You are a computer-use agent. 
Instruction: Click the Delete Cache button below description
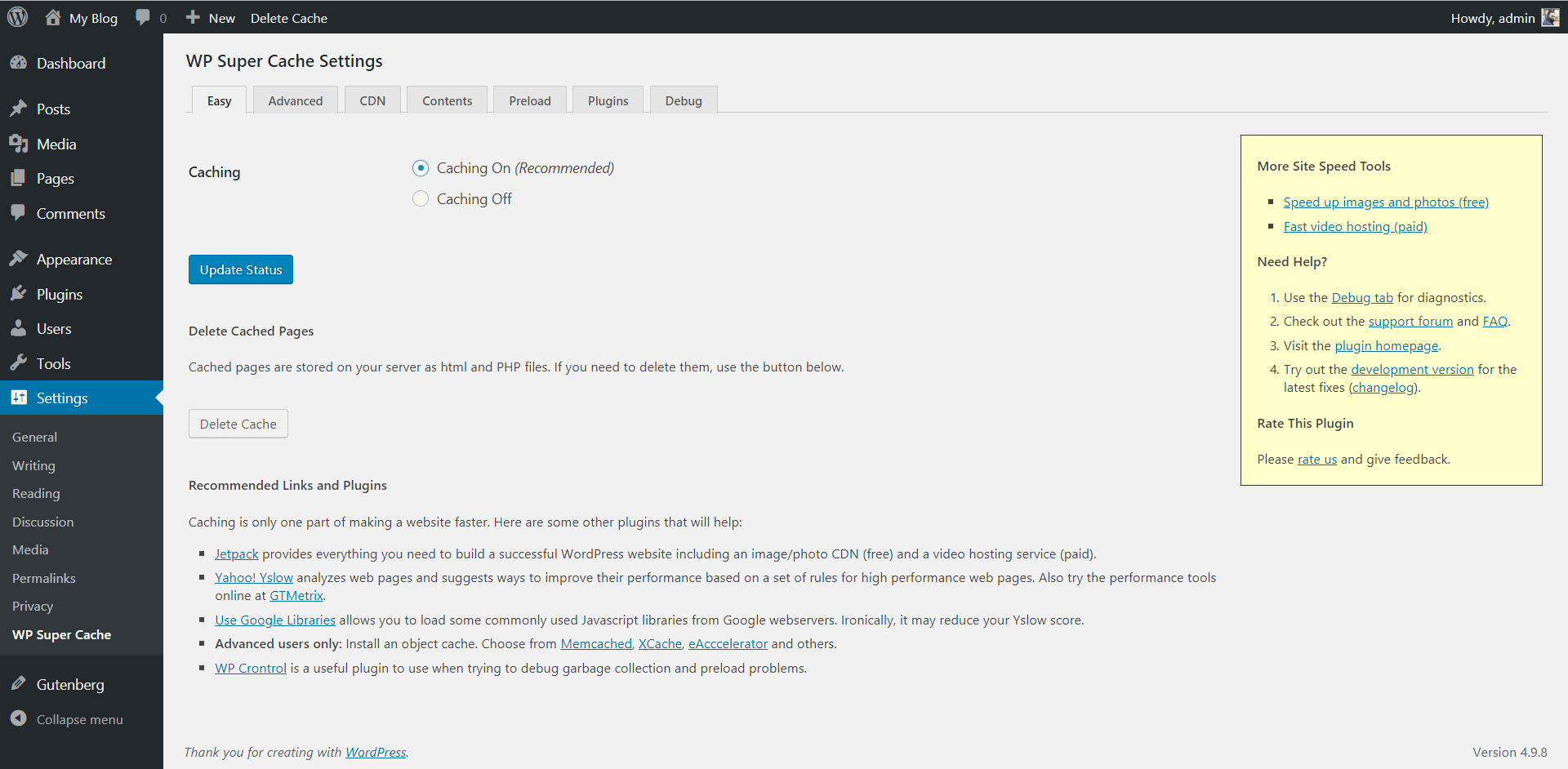(238, 424)
